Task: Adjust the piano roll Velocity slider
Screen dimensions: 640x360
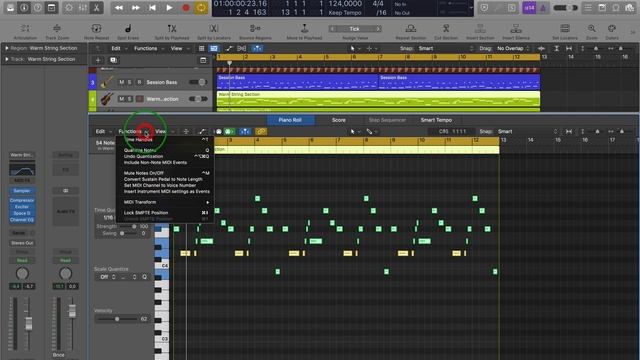Action: point(117,319)
